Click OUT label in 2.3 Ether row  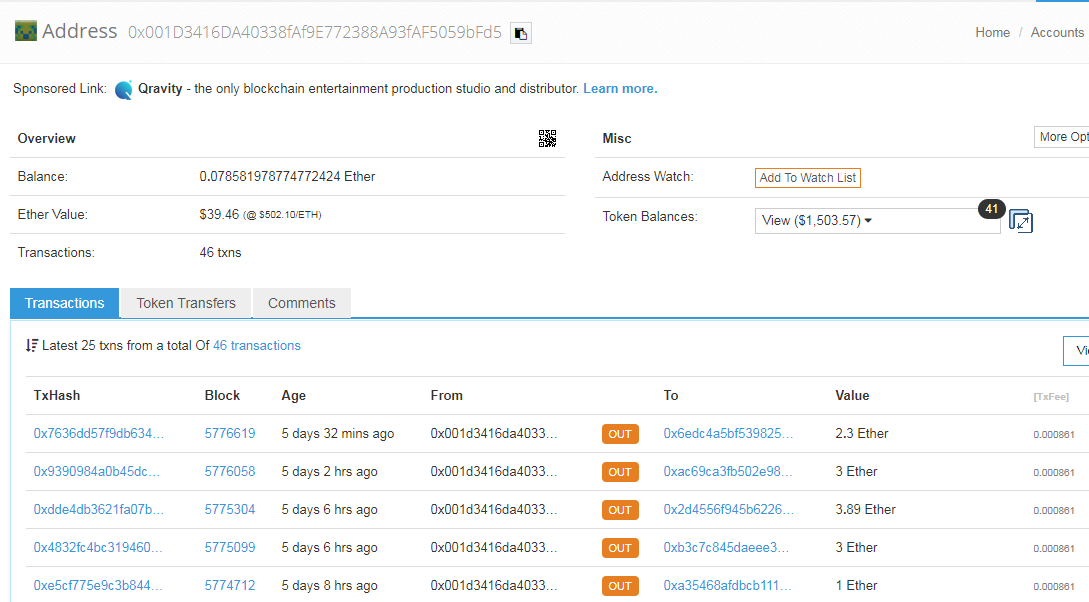pos(620,434)
